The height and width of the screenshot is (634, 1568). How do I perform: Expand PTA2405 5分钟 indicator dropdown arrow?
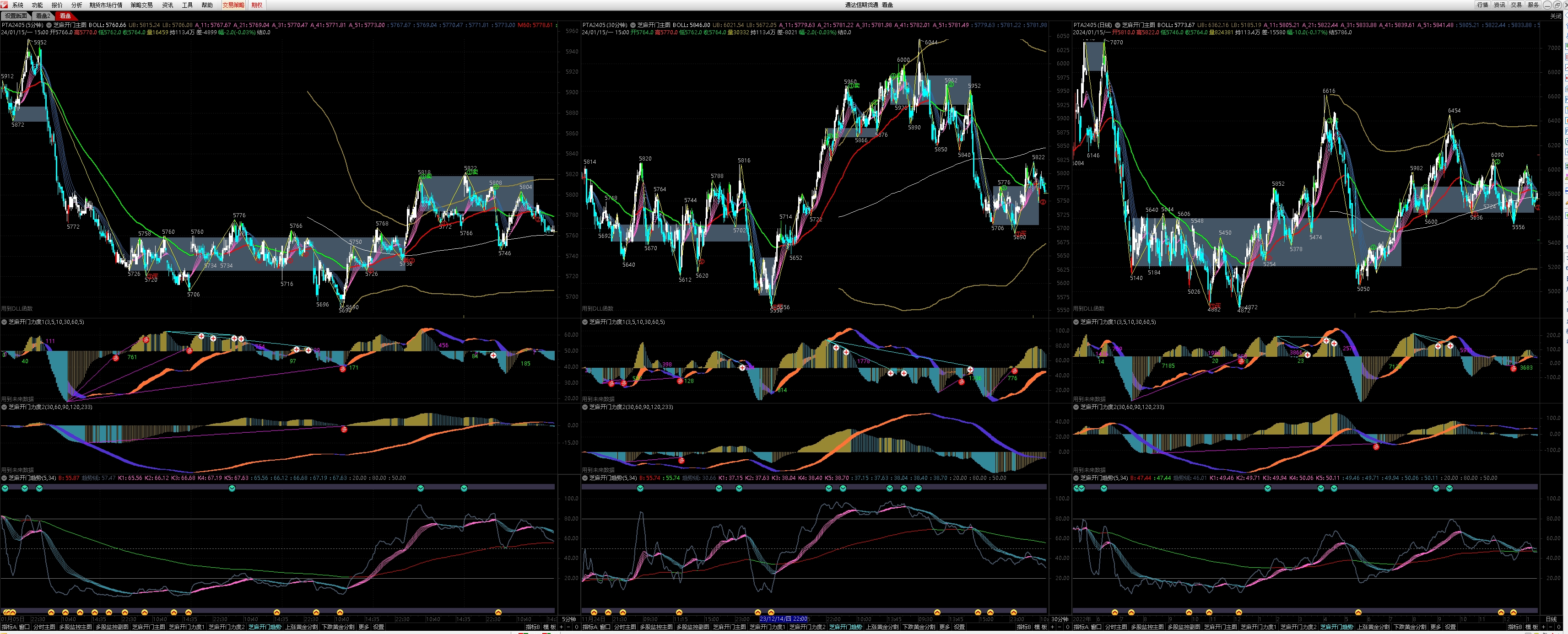[x=49, y=25]
